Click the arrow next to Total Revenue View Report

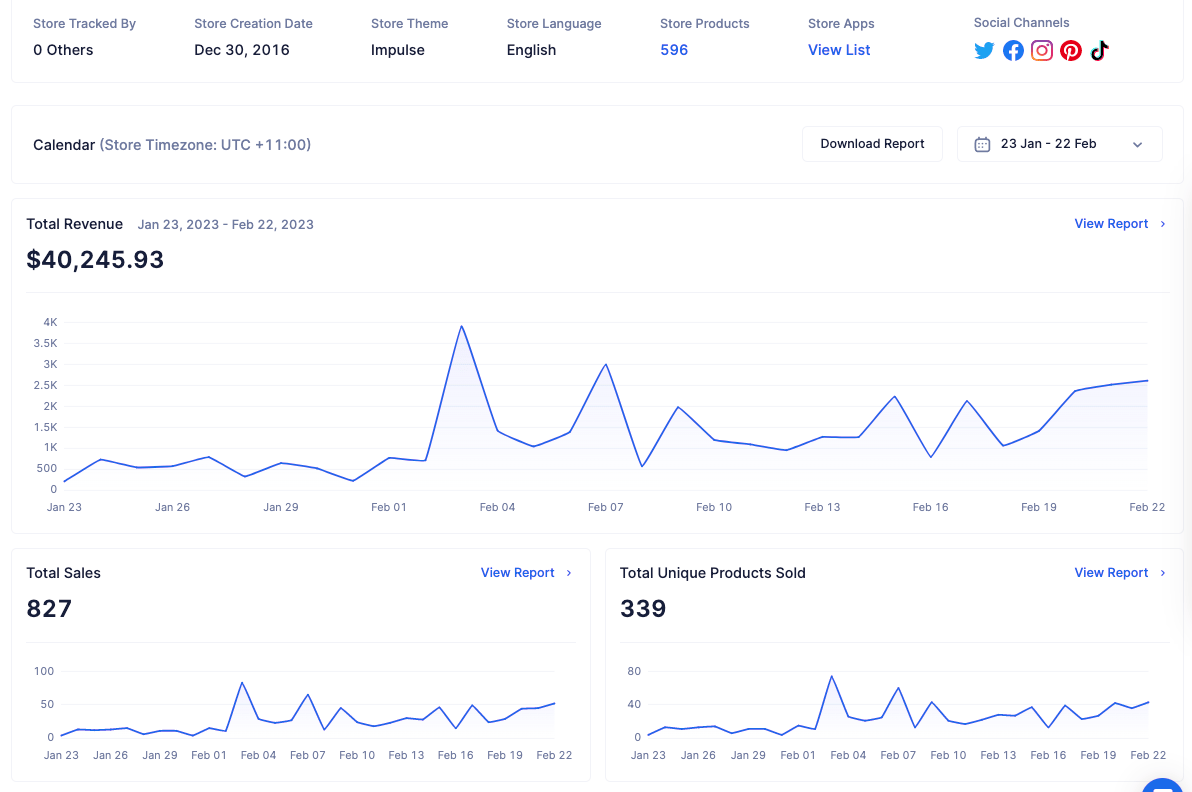[x=1162, y=223]
